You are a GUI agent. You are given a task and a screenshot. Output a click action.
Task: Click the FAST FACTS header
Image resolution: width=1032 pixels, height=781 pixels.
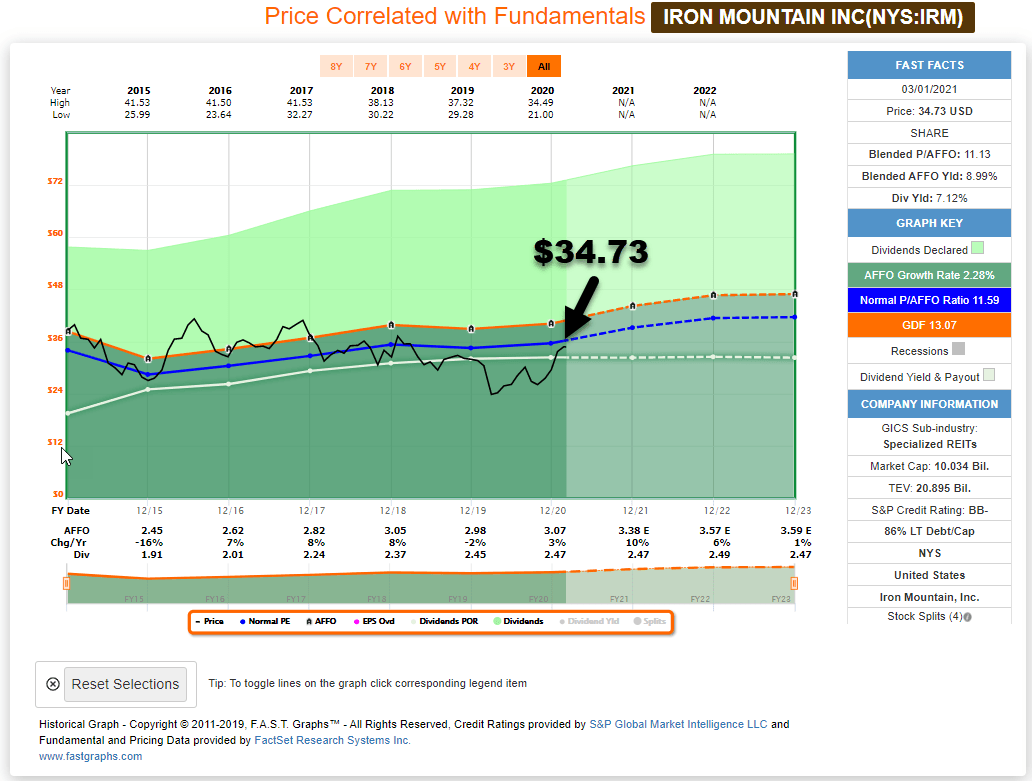pos(929,65)
